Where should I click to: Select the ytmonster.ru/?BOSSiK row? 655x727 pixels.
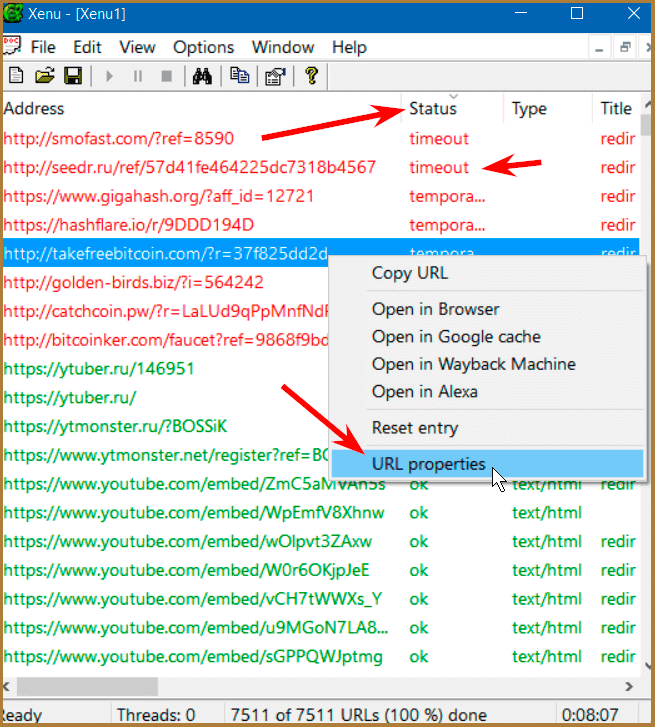167,426
